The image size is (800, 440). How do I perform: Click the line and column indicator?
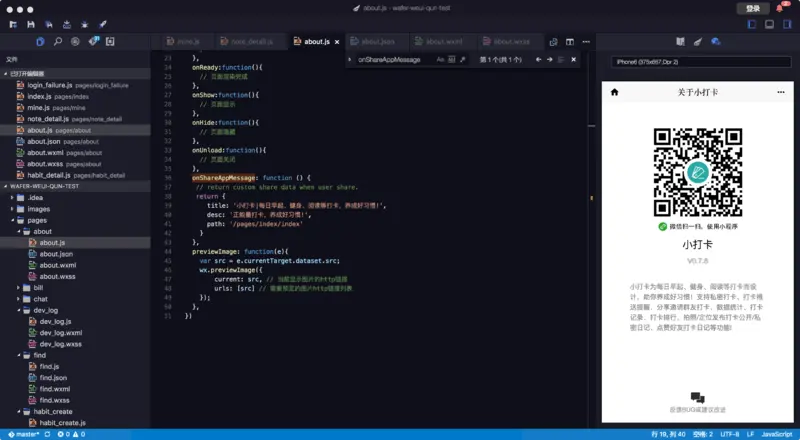coord(668,434)
